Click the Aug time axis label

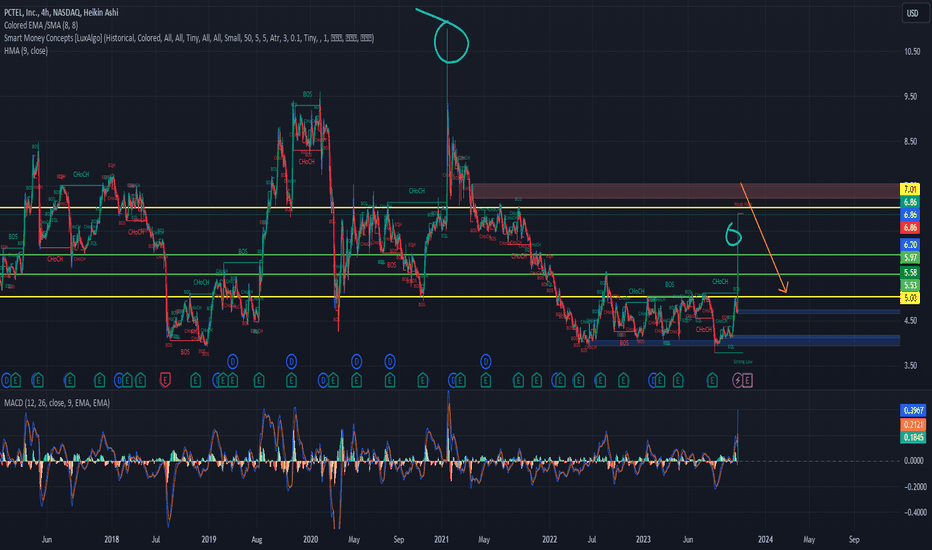pos(256,539)
